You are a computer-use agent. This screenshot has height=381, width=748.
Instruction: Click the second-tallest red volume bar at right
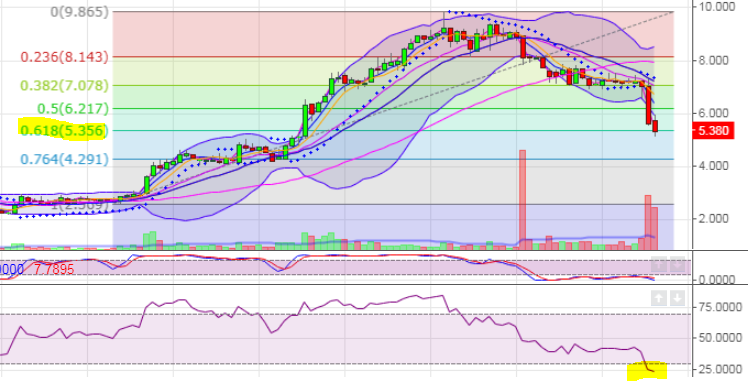point(648,222)
